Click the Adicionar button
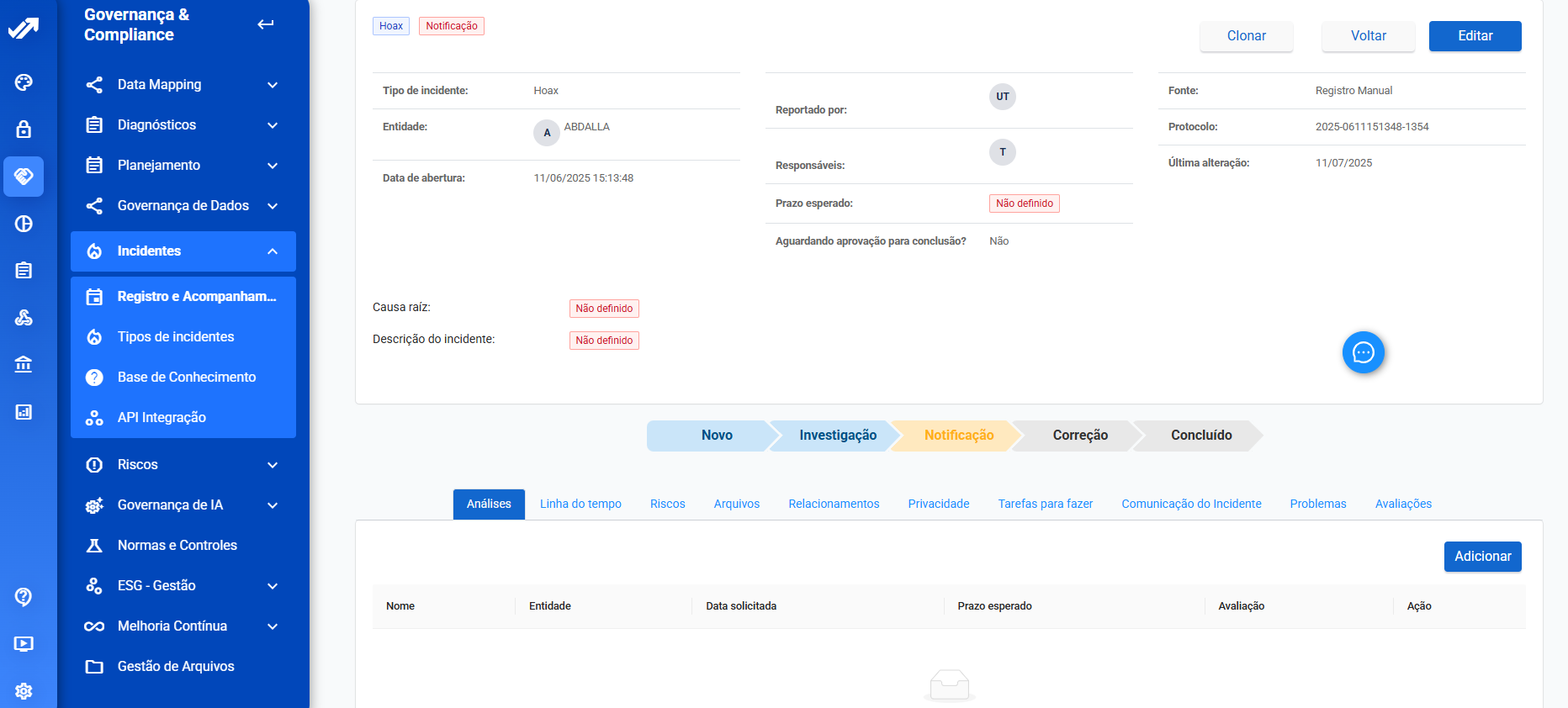The height and width of the screenshot is (708, 1568). 1482,557
